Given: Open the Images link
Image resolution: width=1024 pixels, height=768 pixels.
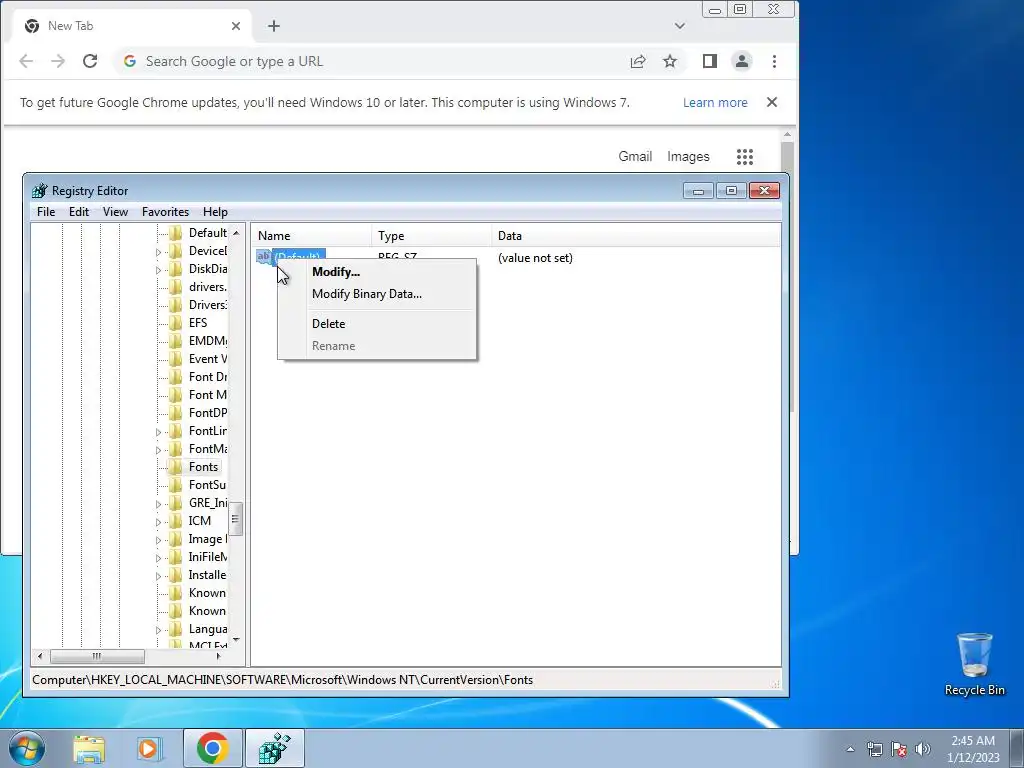Looking at the screenshot, I should coord(688,156).
